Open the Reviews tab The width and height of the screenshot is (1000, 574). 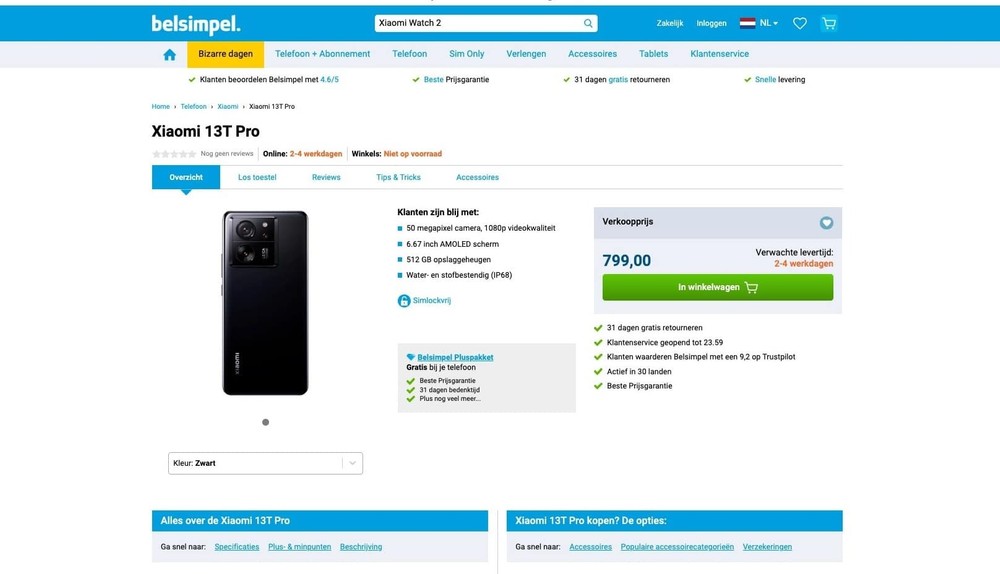coord(326,177)
